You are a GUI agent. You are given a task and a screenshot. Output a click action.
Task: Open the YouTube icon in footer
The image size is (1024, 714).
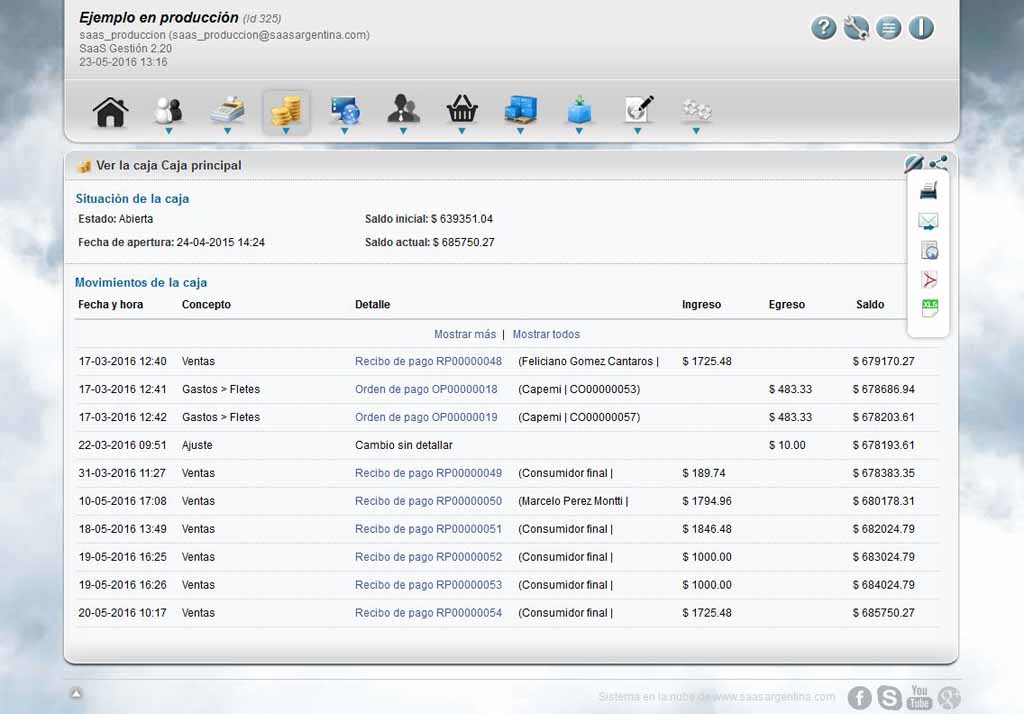(919, 697)
